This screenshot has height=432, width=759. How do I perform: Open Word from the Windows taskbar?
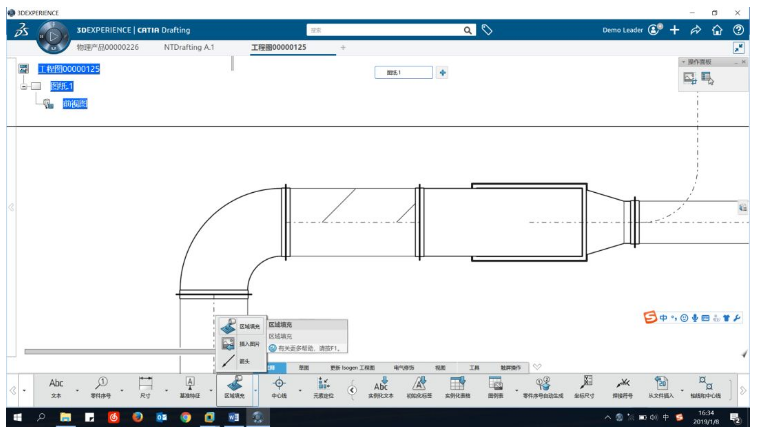[x=234, y=417]
